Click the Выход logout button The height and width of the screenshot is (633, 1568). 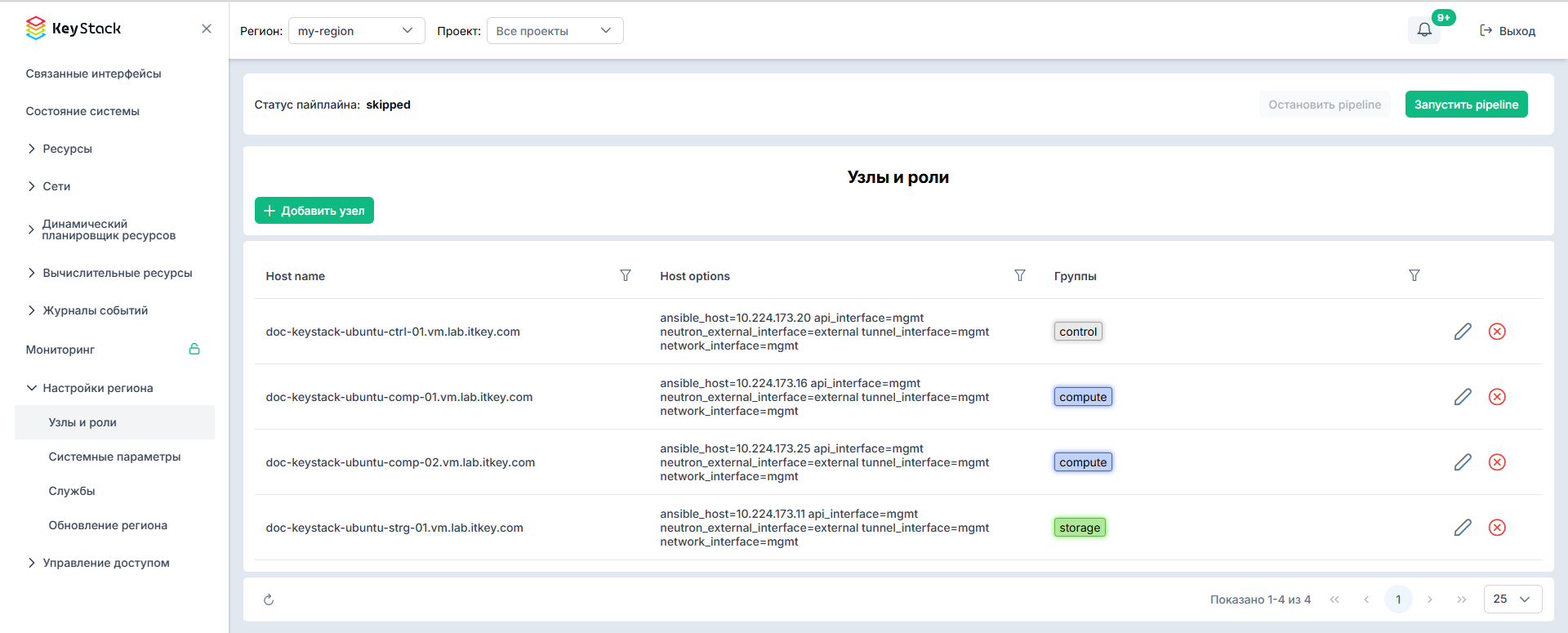[1508, 31]
